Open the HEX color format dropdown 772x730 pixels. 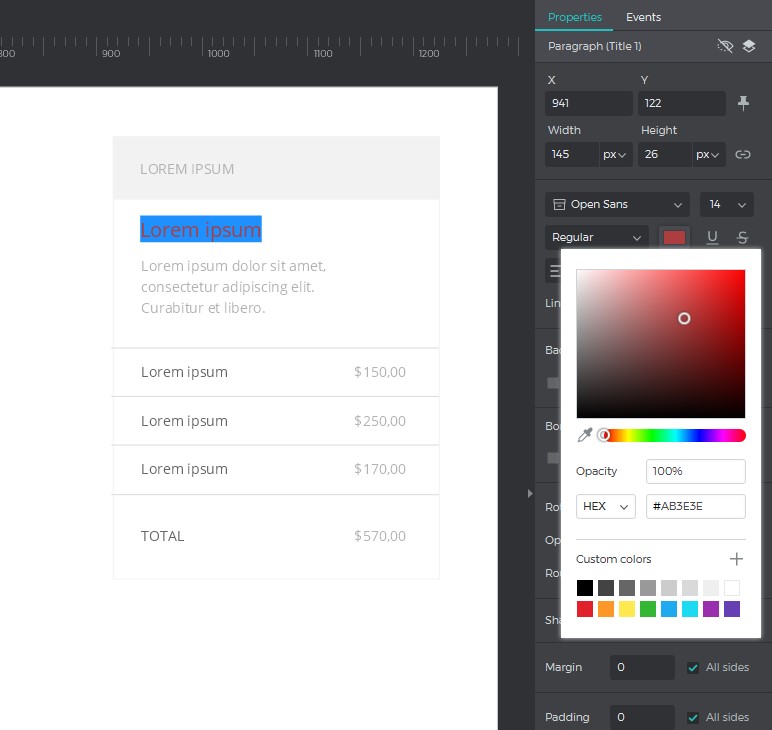click(x=606, y=506)
